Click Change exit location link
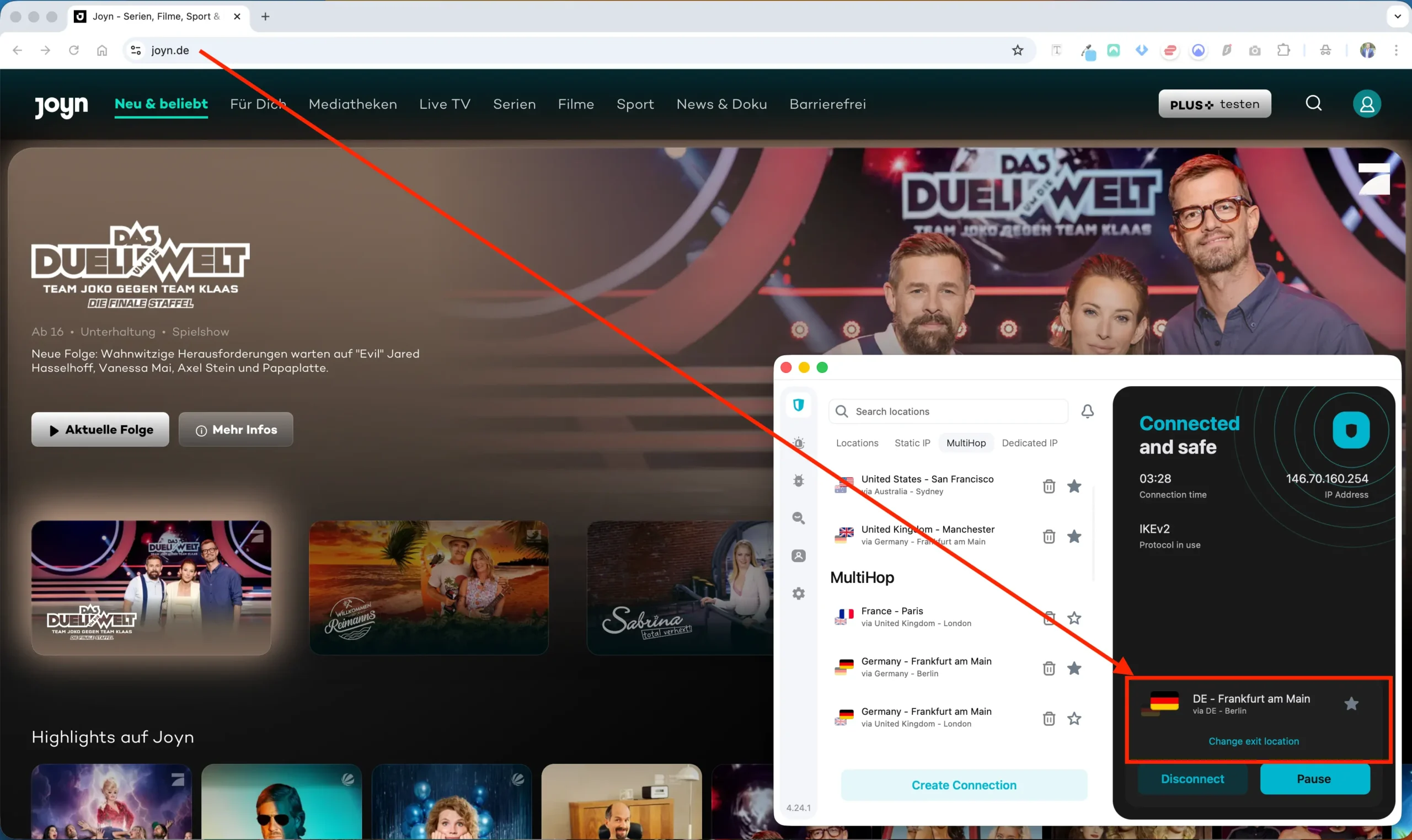This screenshot has width=1412, height=840. click(x=1254, y=741)
